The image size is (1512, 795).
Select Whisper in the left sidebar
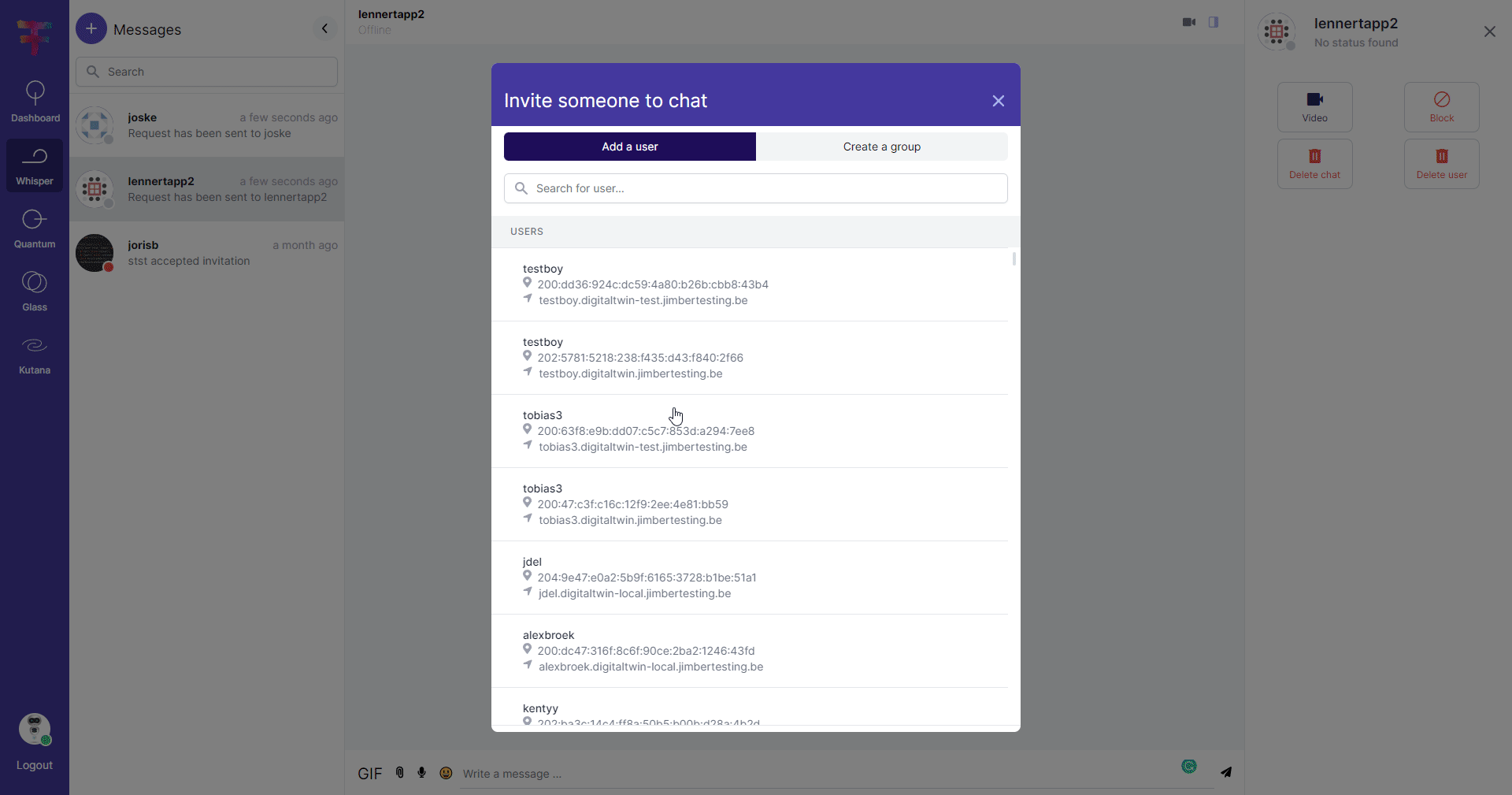[34, 165]
